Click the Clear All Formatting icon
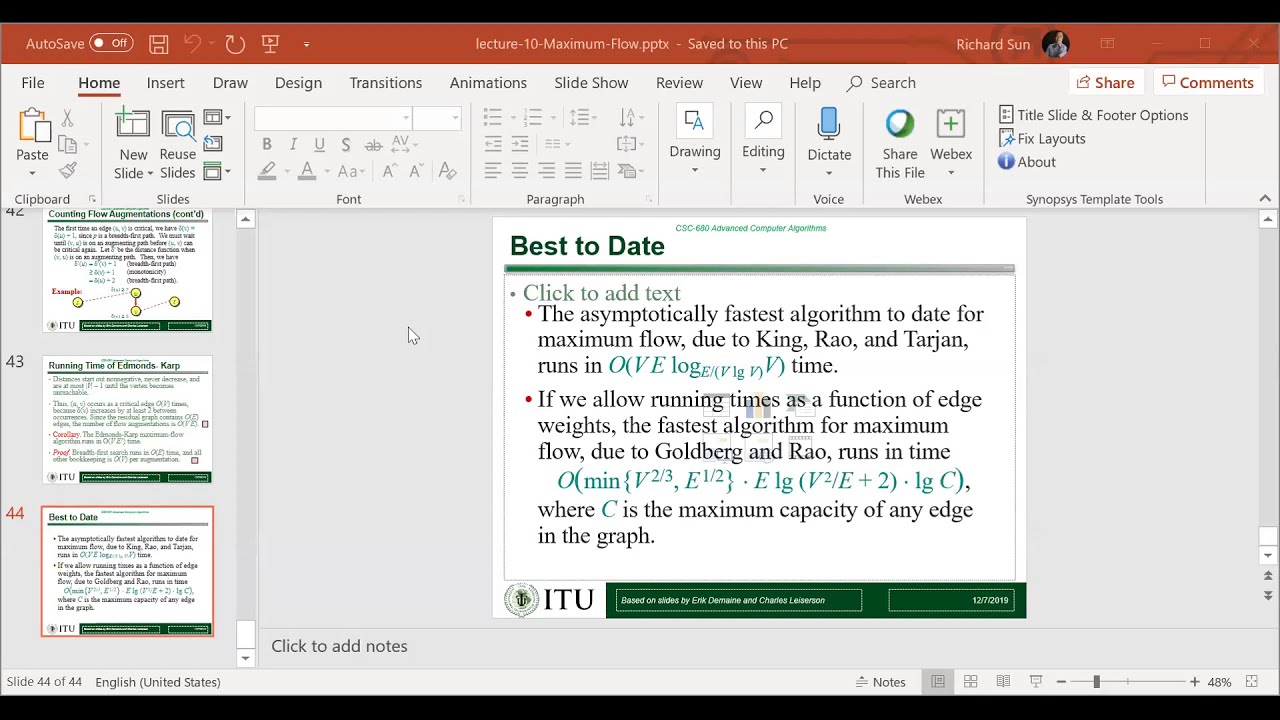This screenshot has width=1280, height=720. pos(448,171)
